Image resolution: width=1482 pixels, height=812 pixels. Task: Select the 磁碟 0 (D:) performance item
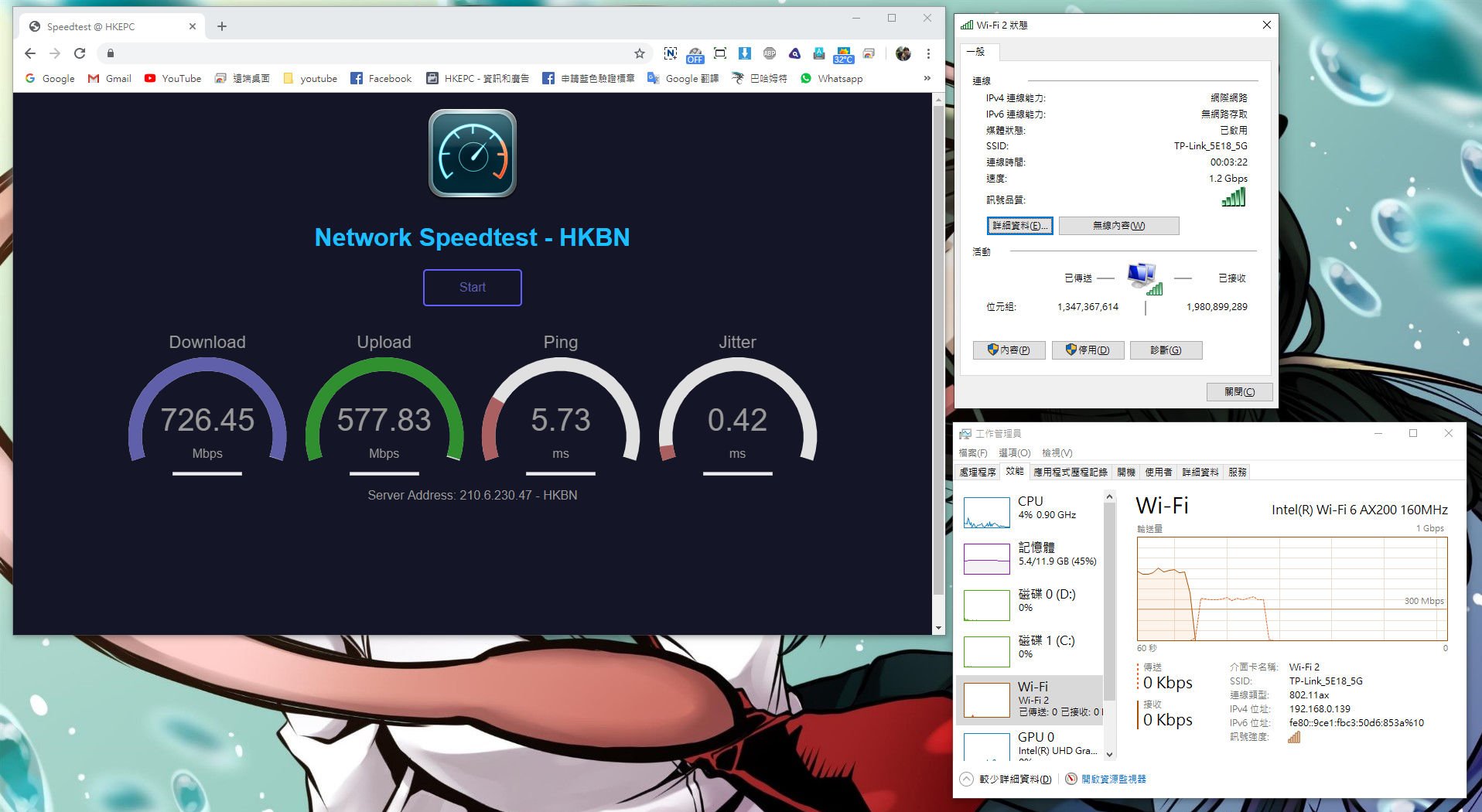click(1030, 604)
